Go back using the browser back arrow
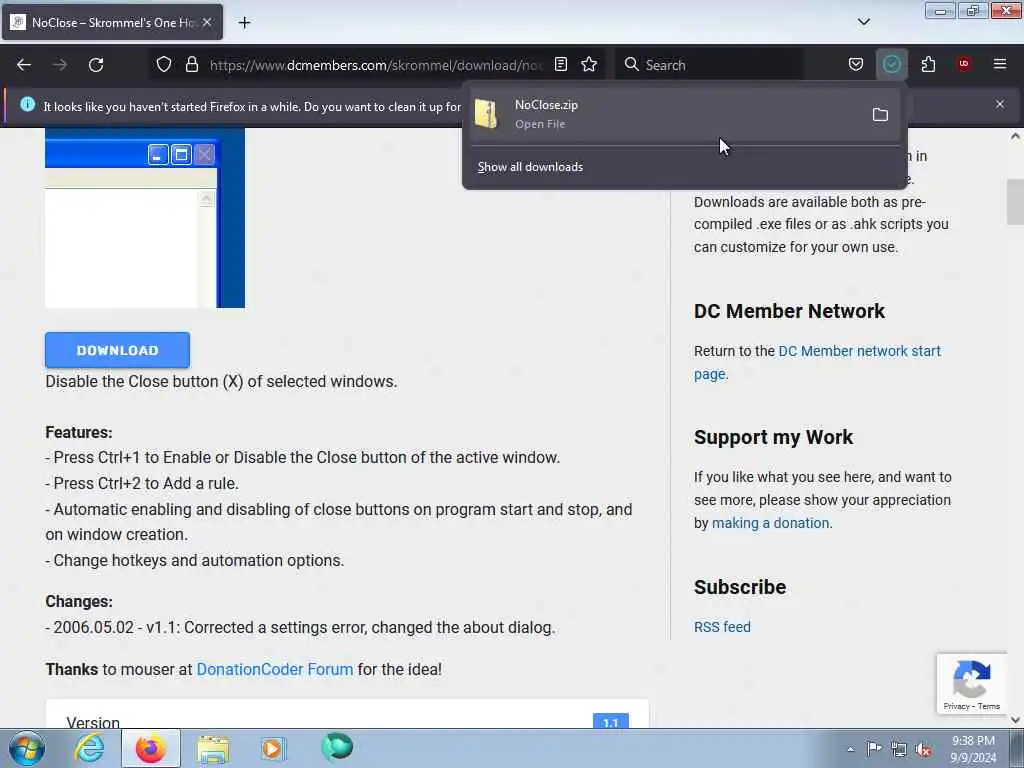 click(24, 65)
